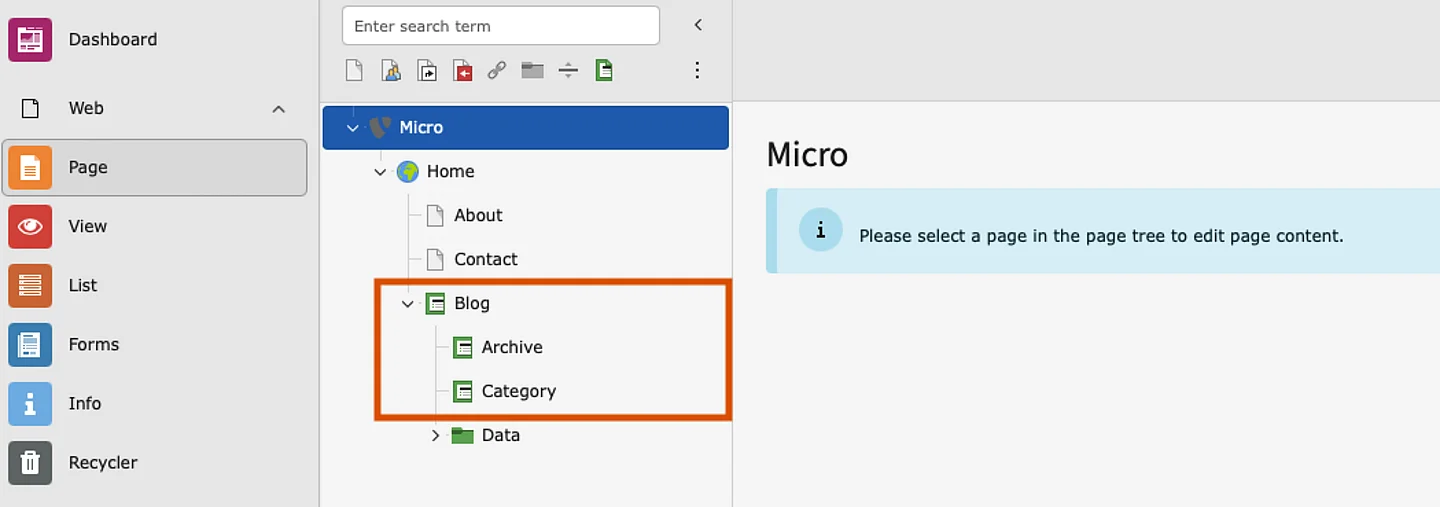
Task: Open the List module
Action: pyautogui.click(x=82, y=286)
